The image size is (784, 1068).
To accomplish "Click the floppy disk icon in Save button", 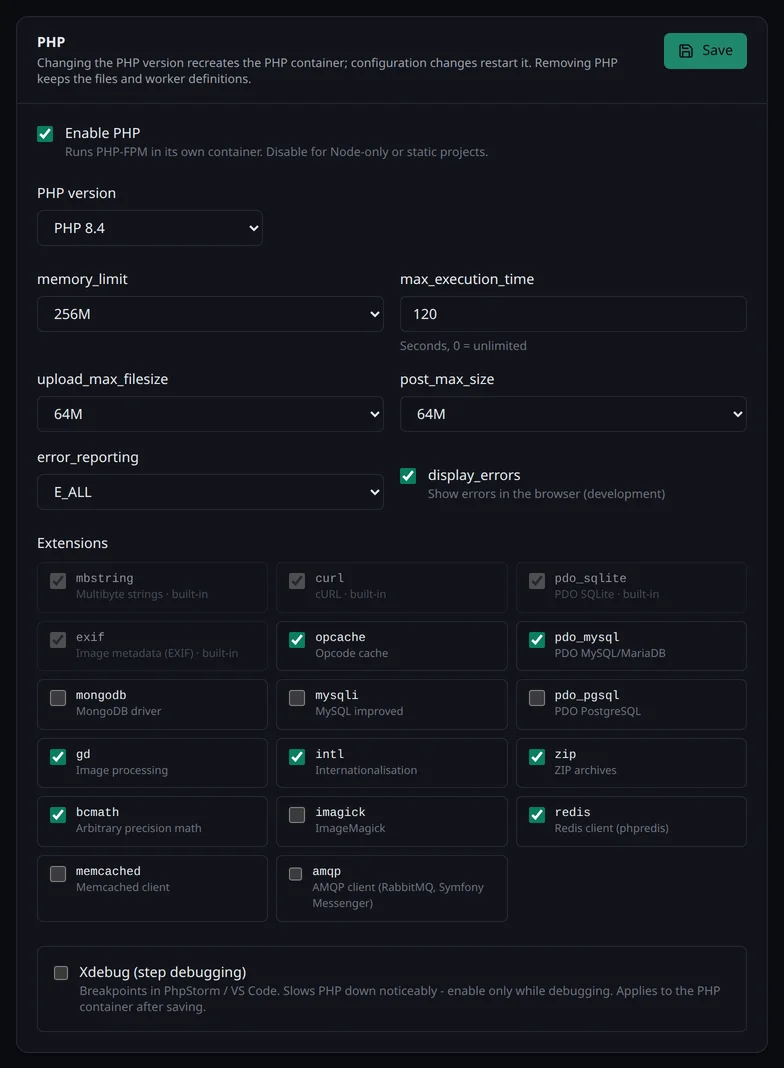I will tap(686, 51).
